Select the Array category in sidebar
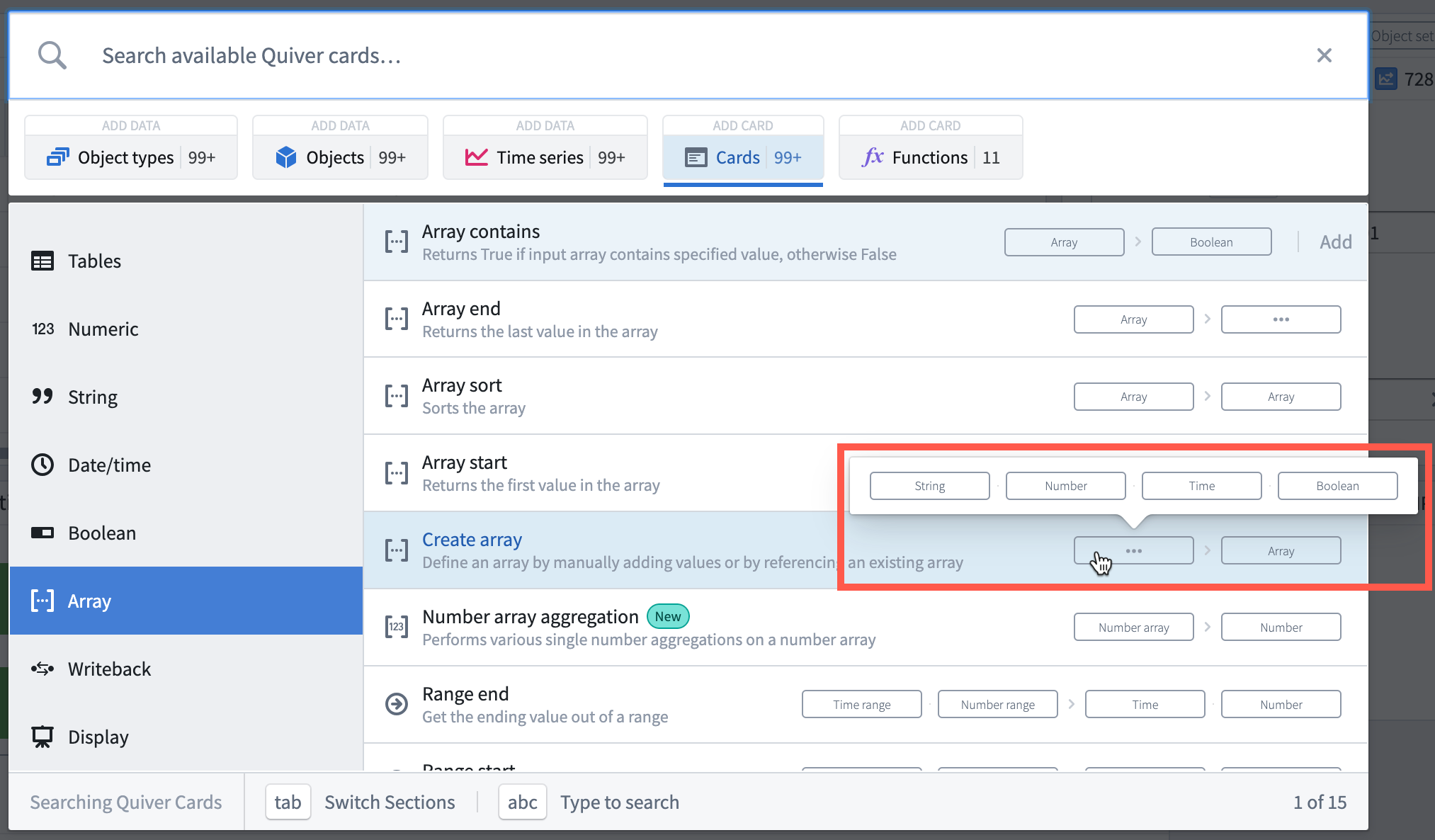The height and width of the screenshot is (840, 1435). pos(186,601)
